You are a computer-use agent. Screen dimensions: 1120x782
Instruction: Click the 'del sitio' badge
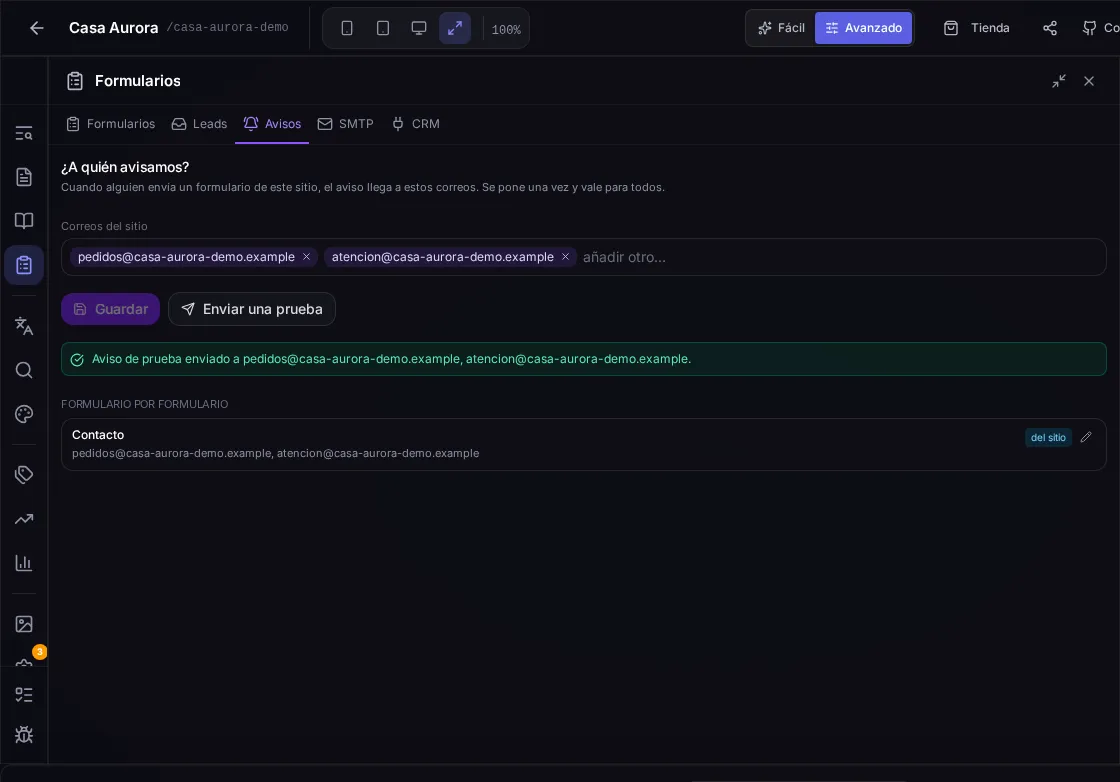pos(1048,437)
